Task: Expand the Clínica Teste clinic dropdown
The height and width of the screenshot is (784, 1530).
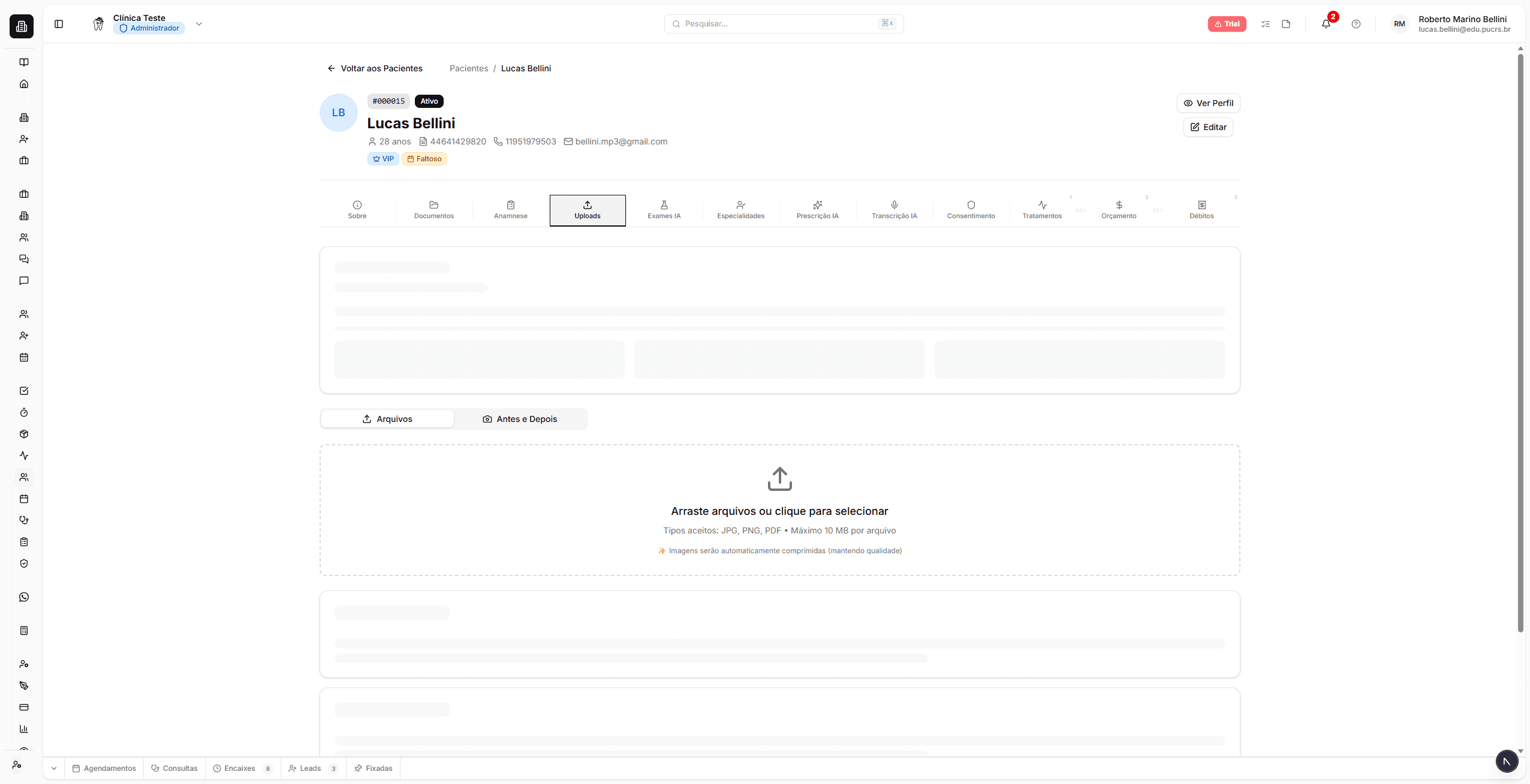Action: 199,24
